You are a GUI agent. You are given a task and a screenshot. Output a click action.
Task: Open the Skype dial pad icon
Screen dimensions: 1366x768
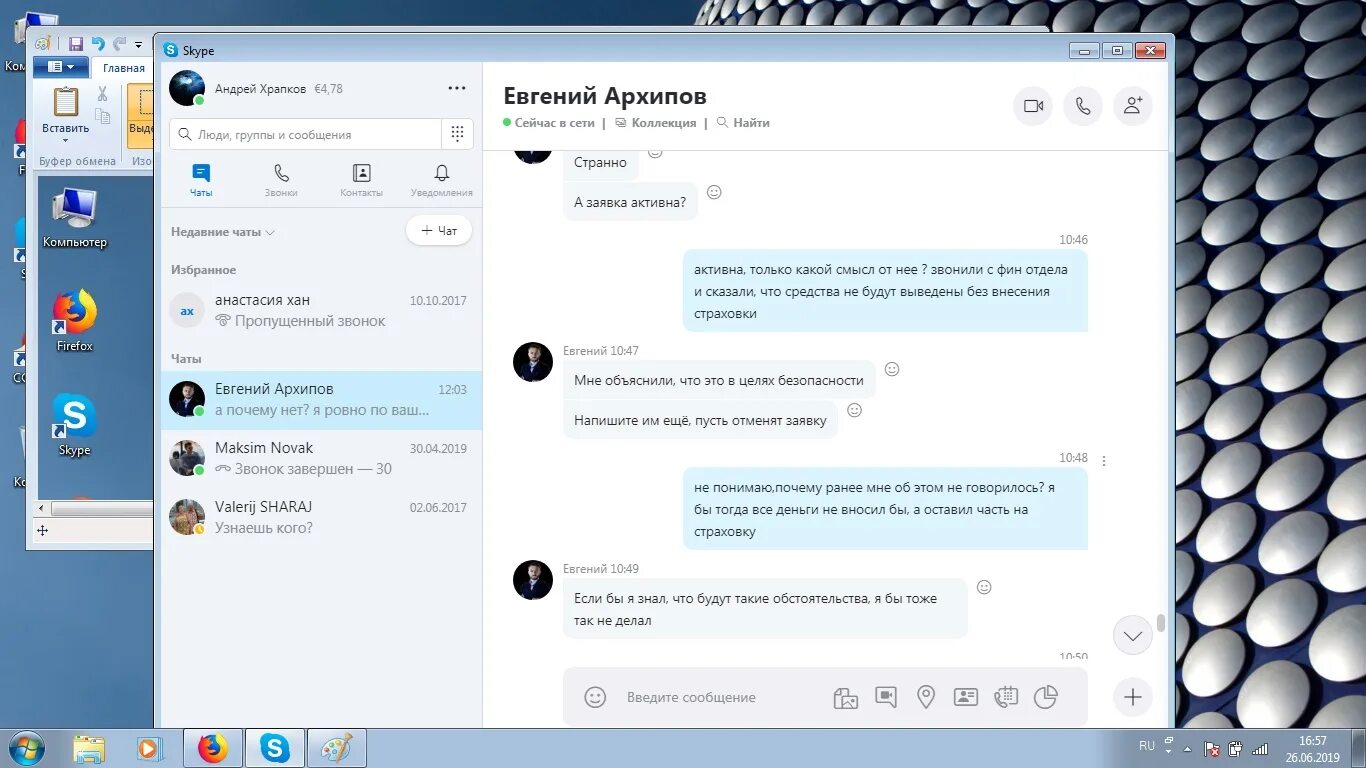pyautogui.click(x=457, y=134)
